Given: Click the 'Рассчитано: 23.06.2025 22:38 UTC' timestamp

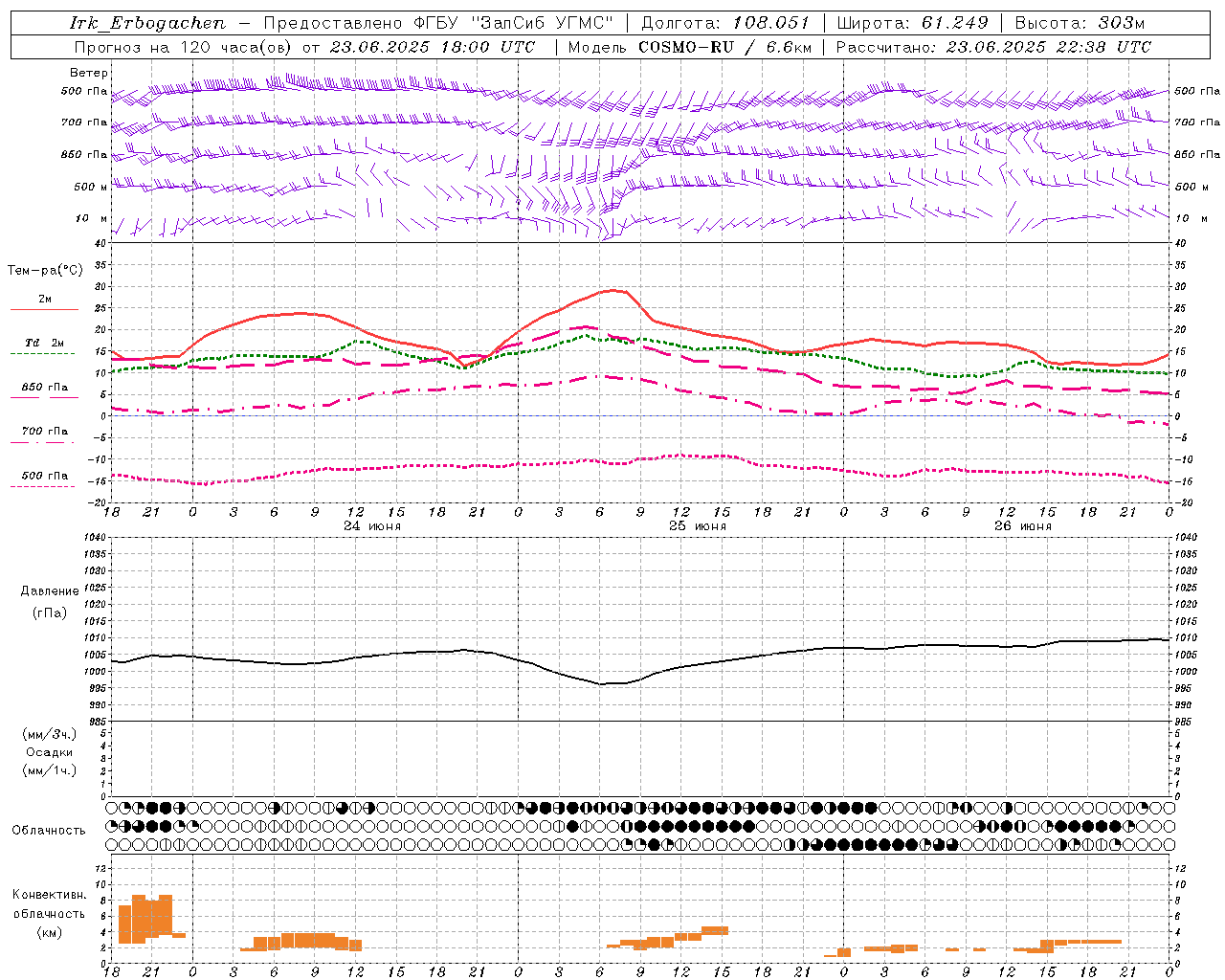Looking at the screenshot, I should [x=993, y=47].
